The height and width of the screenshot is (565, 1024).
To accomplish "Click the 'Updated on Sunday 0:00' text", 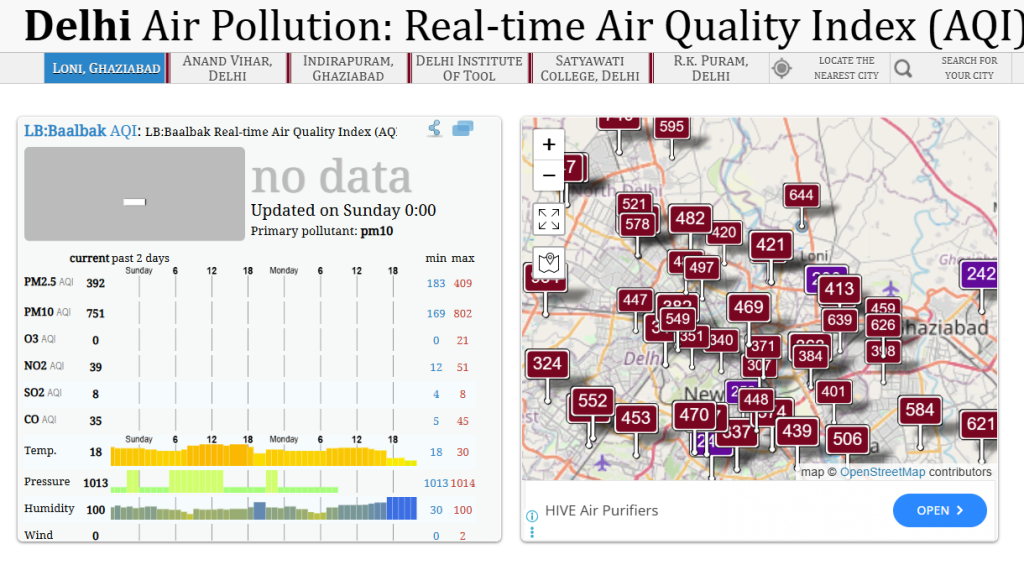I will point(344,210).
